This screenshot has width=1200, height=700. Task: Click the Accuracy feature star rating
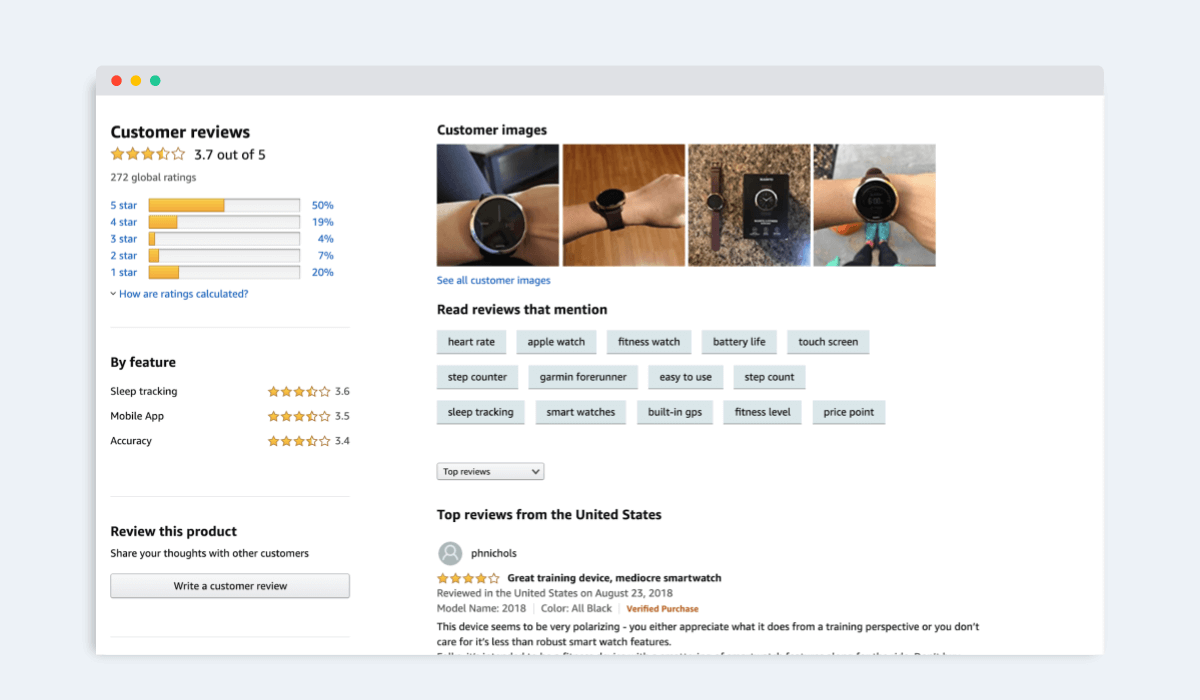(300, 440)
